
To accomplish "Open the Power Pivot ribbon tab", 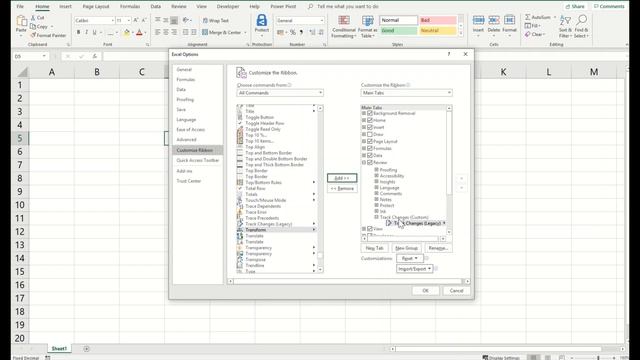I will [x=283, y=7].
